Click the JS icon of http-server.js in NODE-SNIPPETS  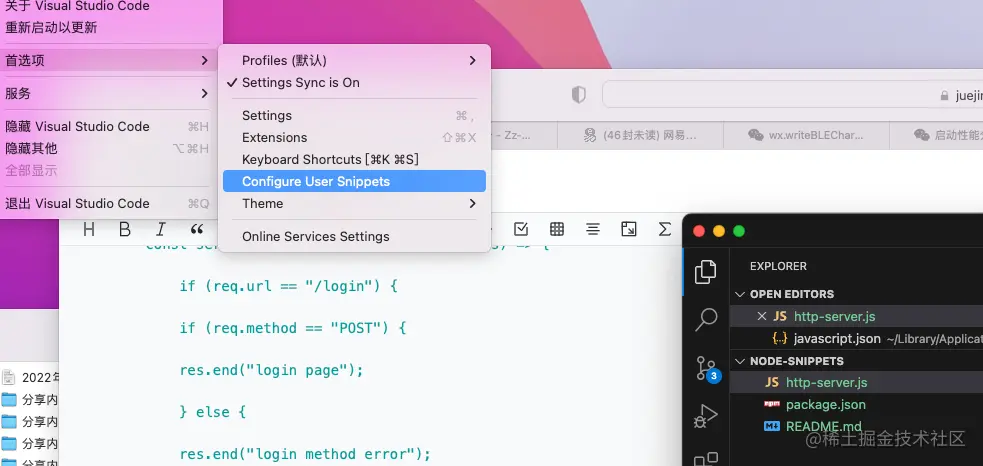point(772,382)
